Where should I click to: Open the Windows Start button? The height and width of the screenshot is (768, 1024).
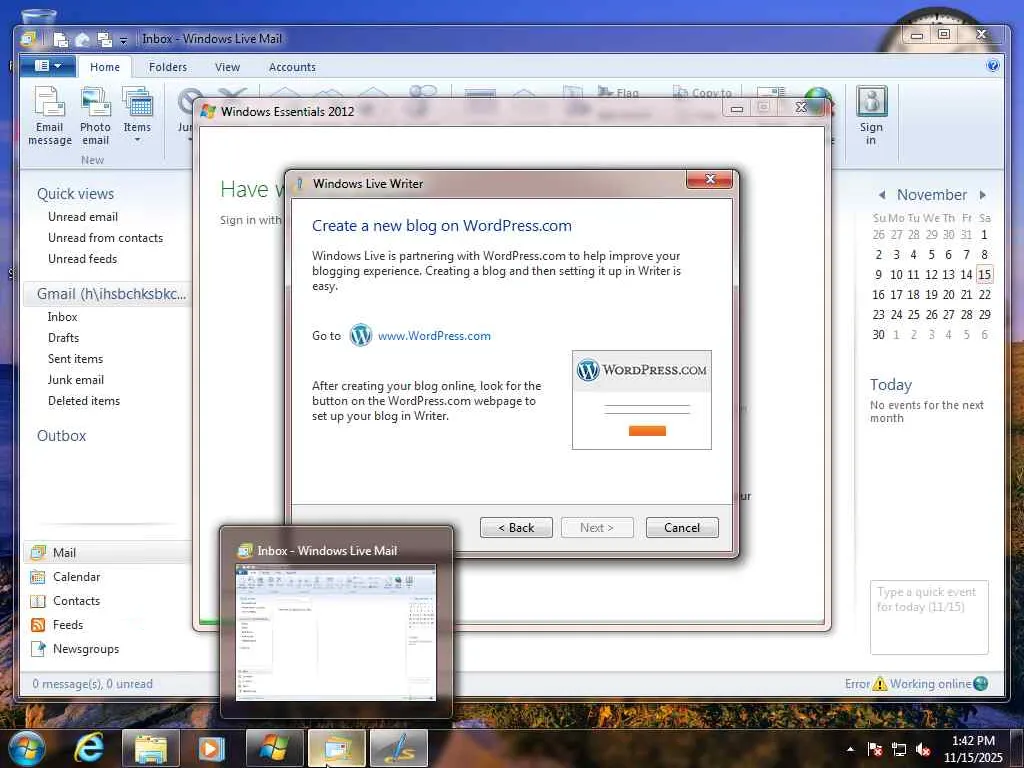coord(27,748)
